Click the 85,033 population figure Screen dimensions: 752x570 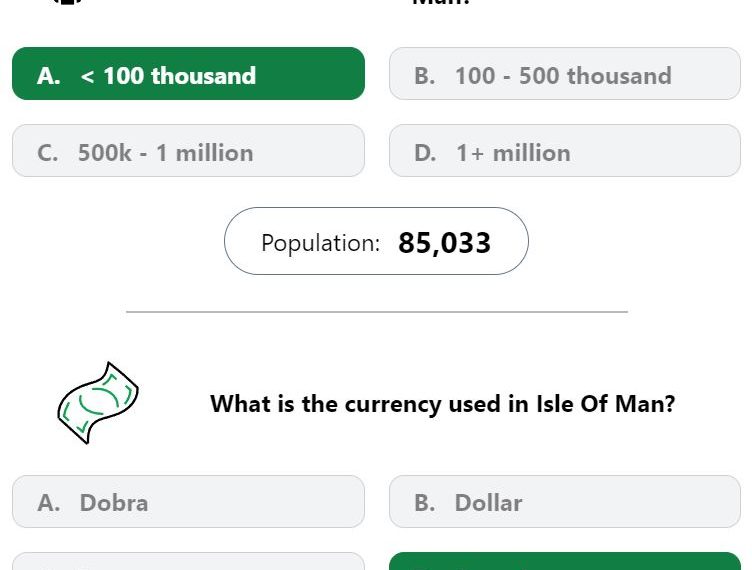445,243
